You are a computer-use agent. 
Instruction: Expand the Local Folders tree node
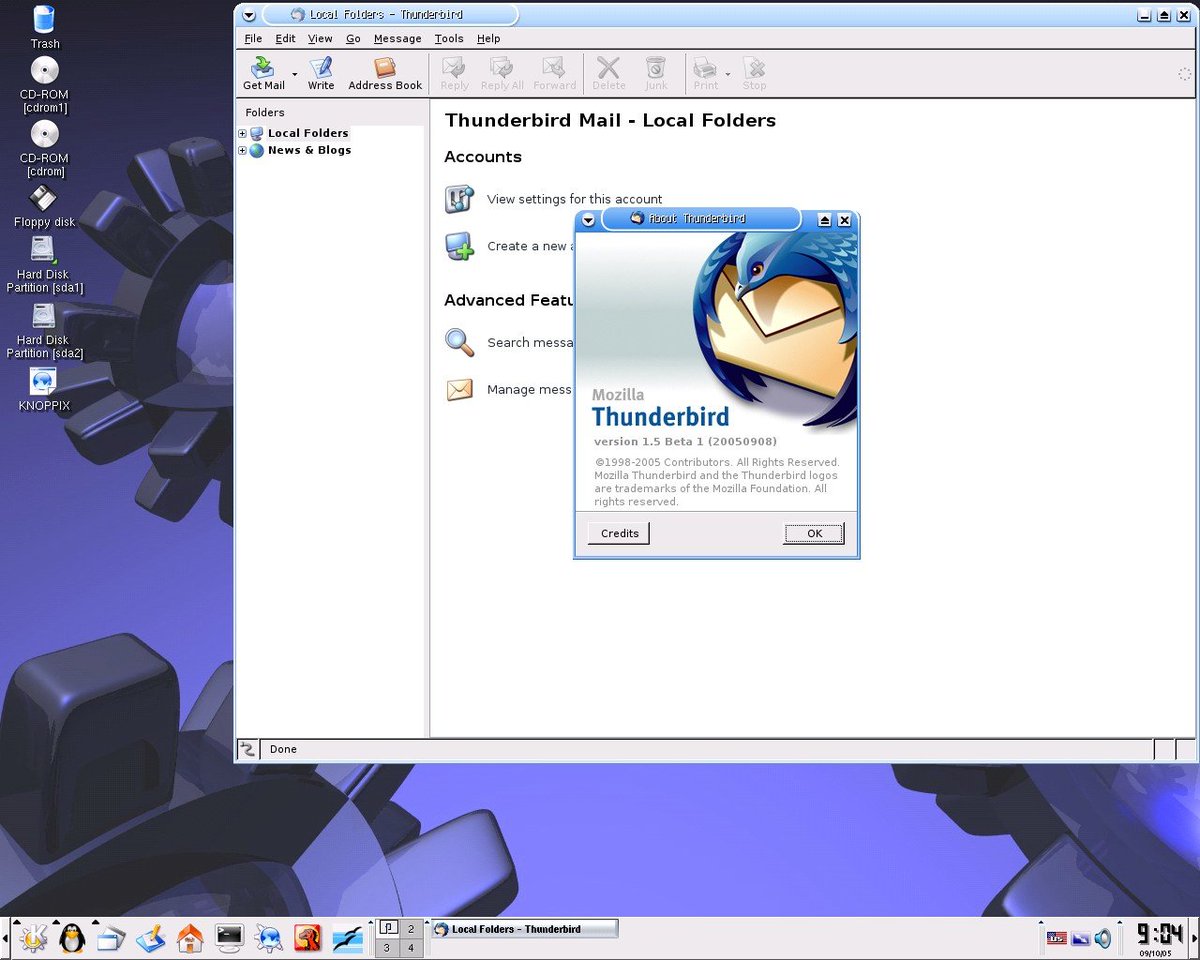click(242, 133)
